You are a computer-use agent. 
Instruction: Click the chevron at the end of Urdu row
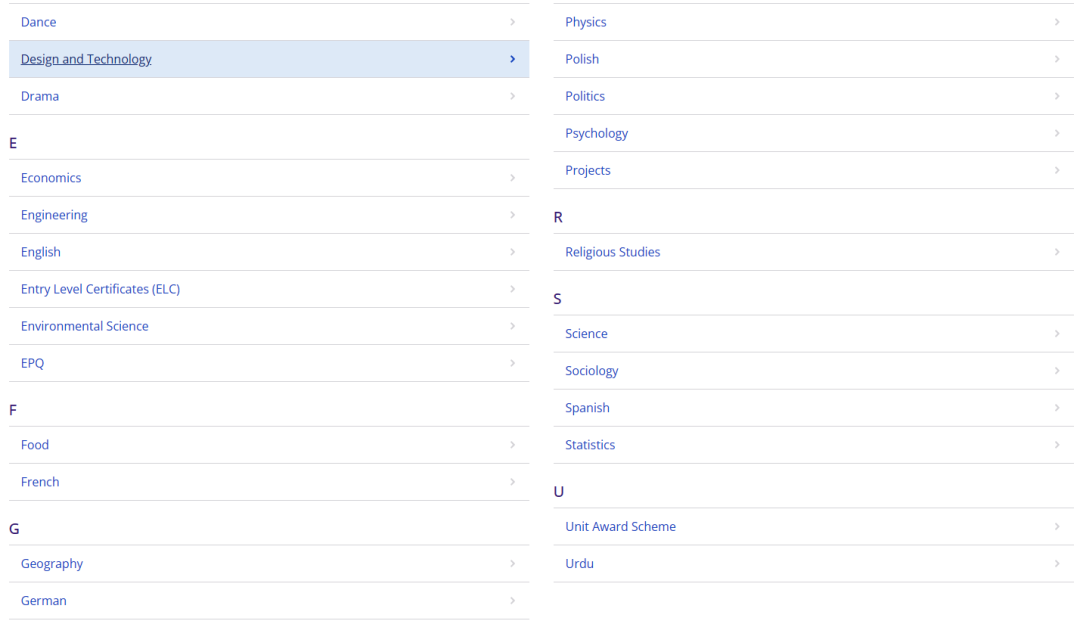pos(1057,563)
